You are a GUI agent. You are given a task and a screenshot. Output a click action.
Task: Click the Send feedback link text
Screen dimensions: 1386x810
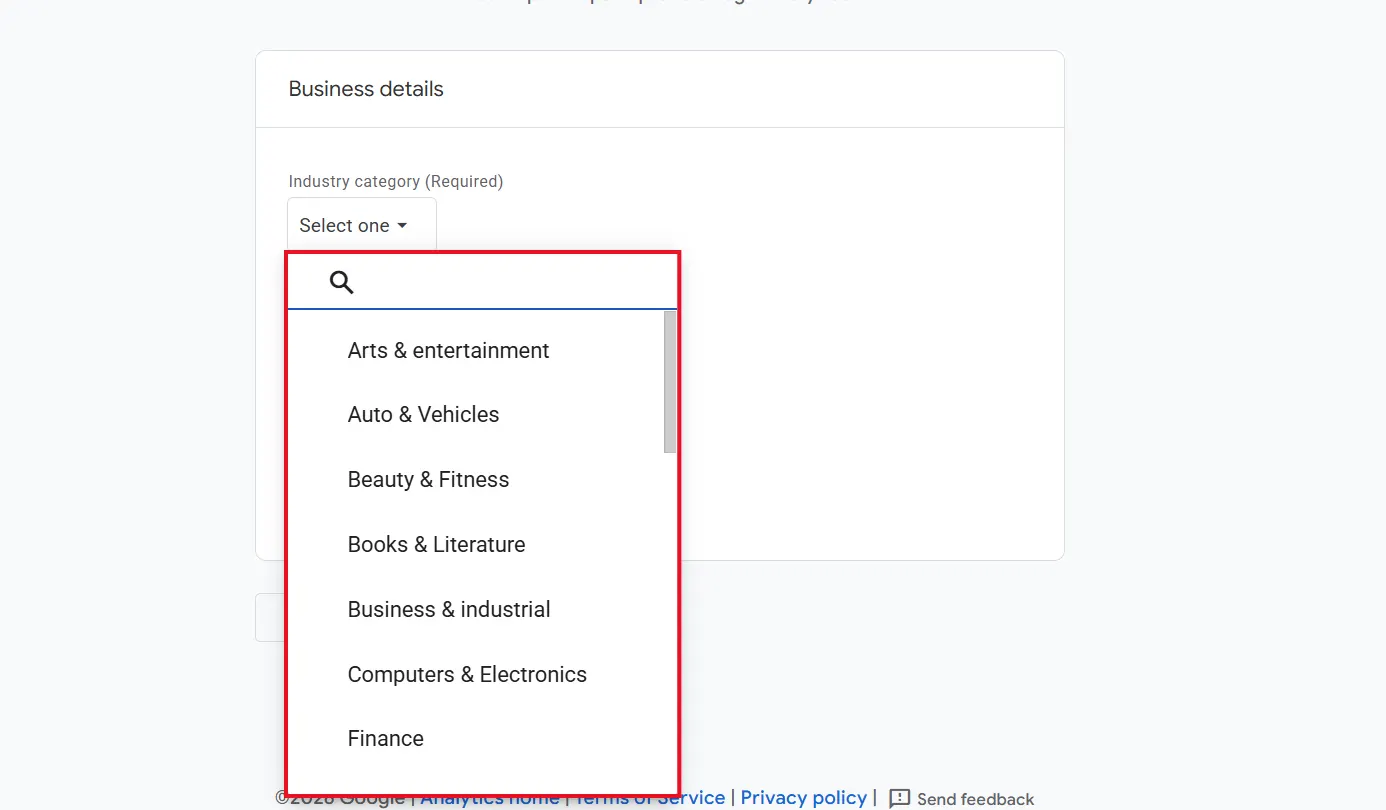pyautogui.click(x=975, y=799)
